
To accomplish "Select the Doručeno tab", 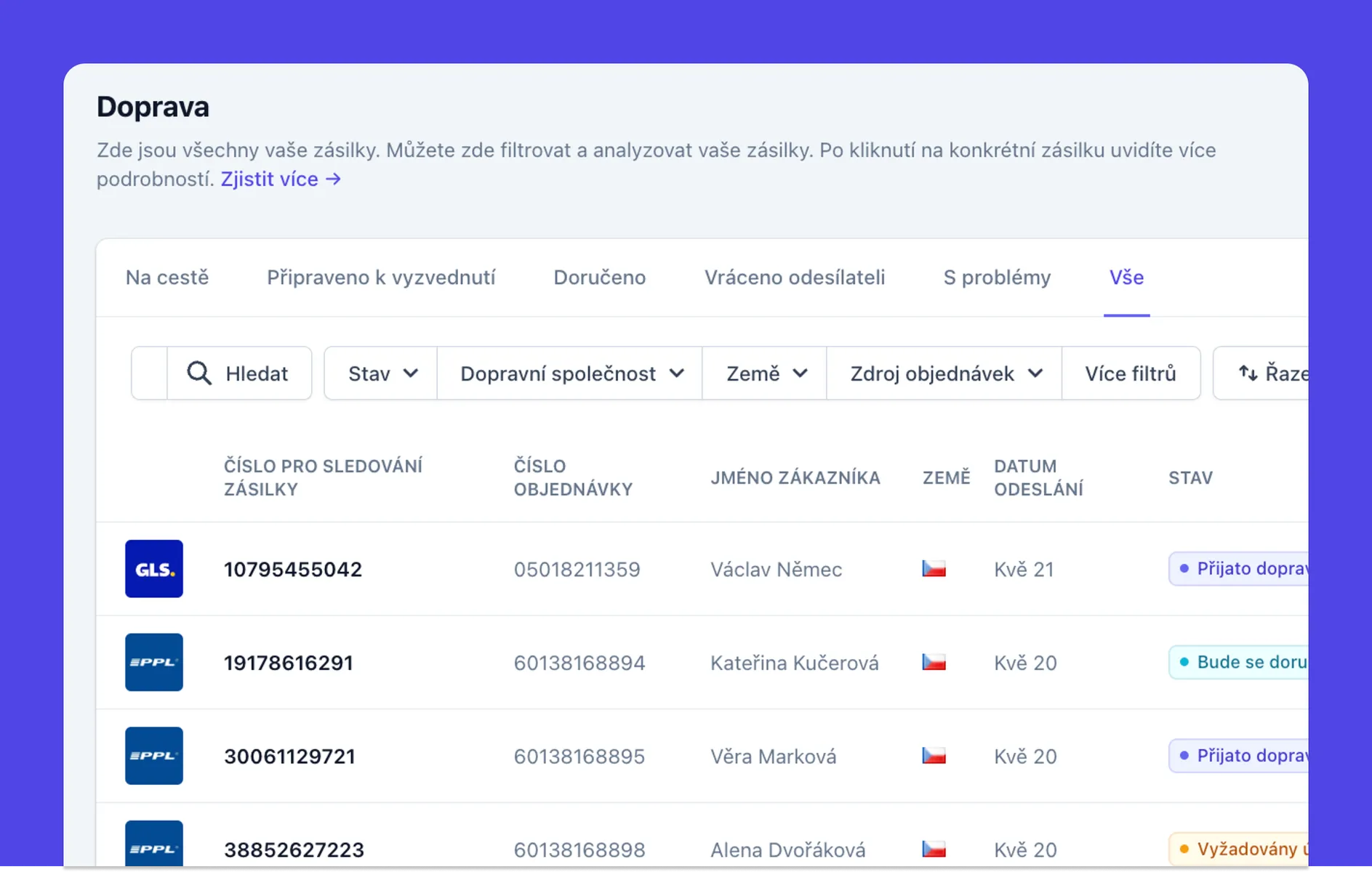I will tap(599, 278).
